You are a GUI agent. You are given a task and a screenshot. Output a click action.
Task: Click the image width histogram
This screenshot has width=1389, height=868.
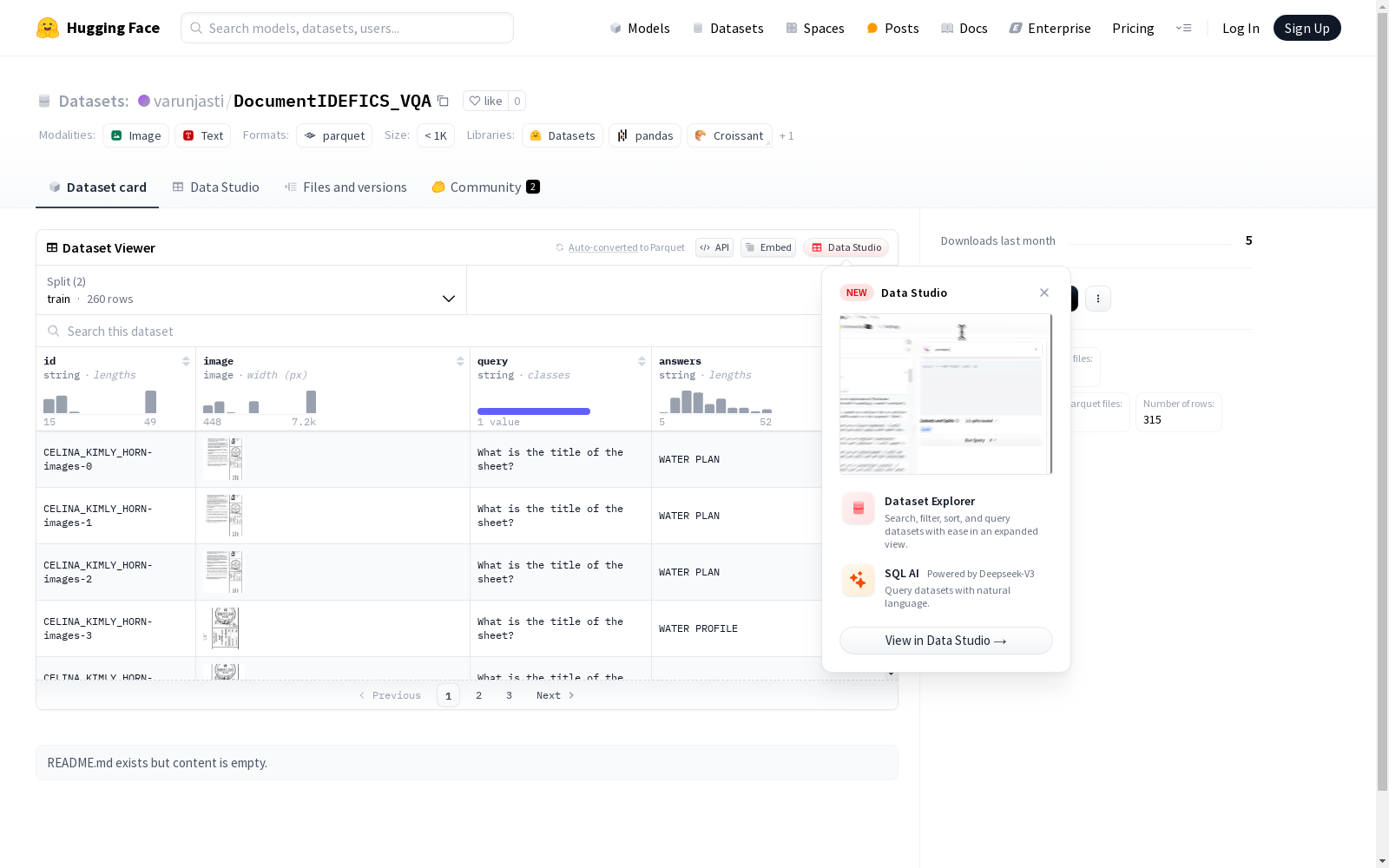(x=260, y=401)
